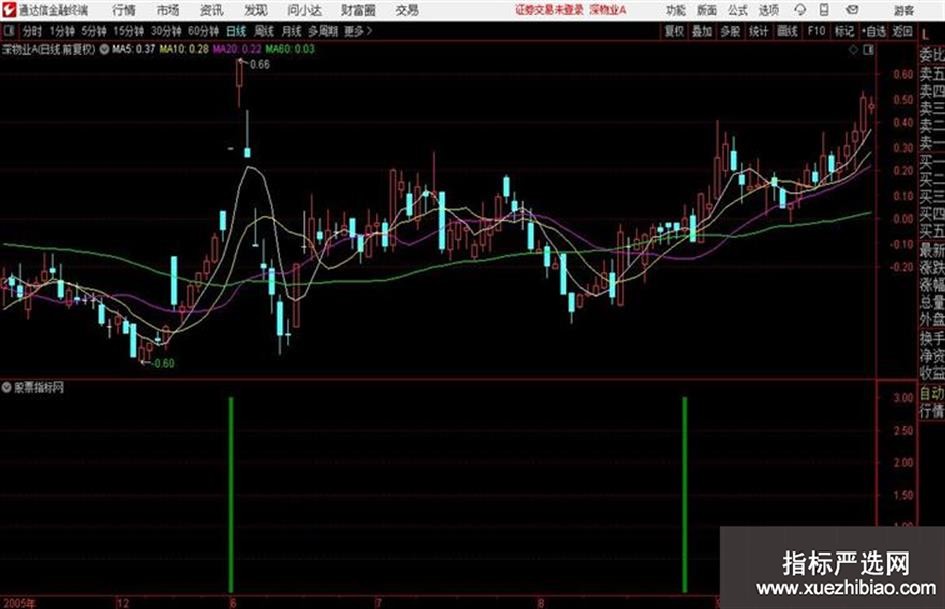Click the -0.60 low price label

click(x=163, y=363)
